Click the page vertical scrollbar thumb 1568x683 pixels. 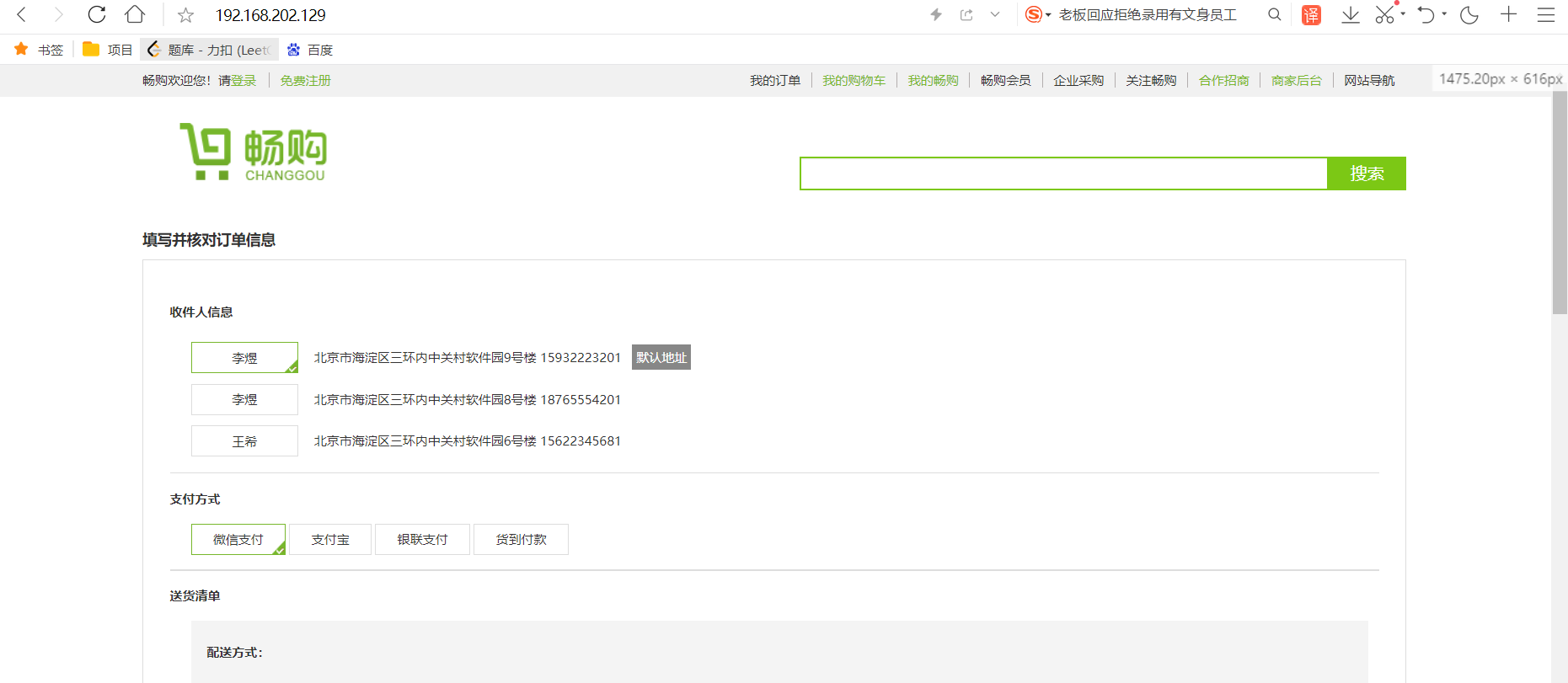click(x=1560, y=202)
